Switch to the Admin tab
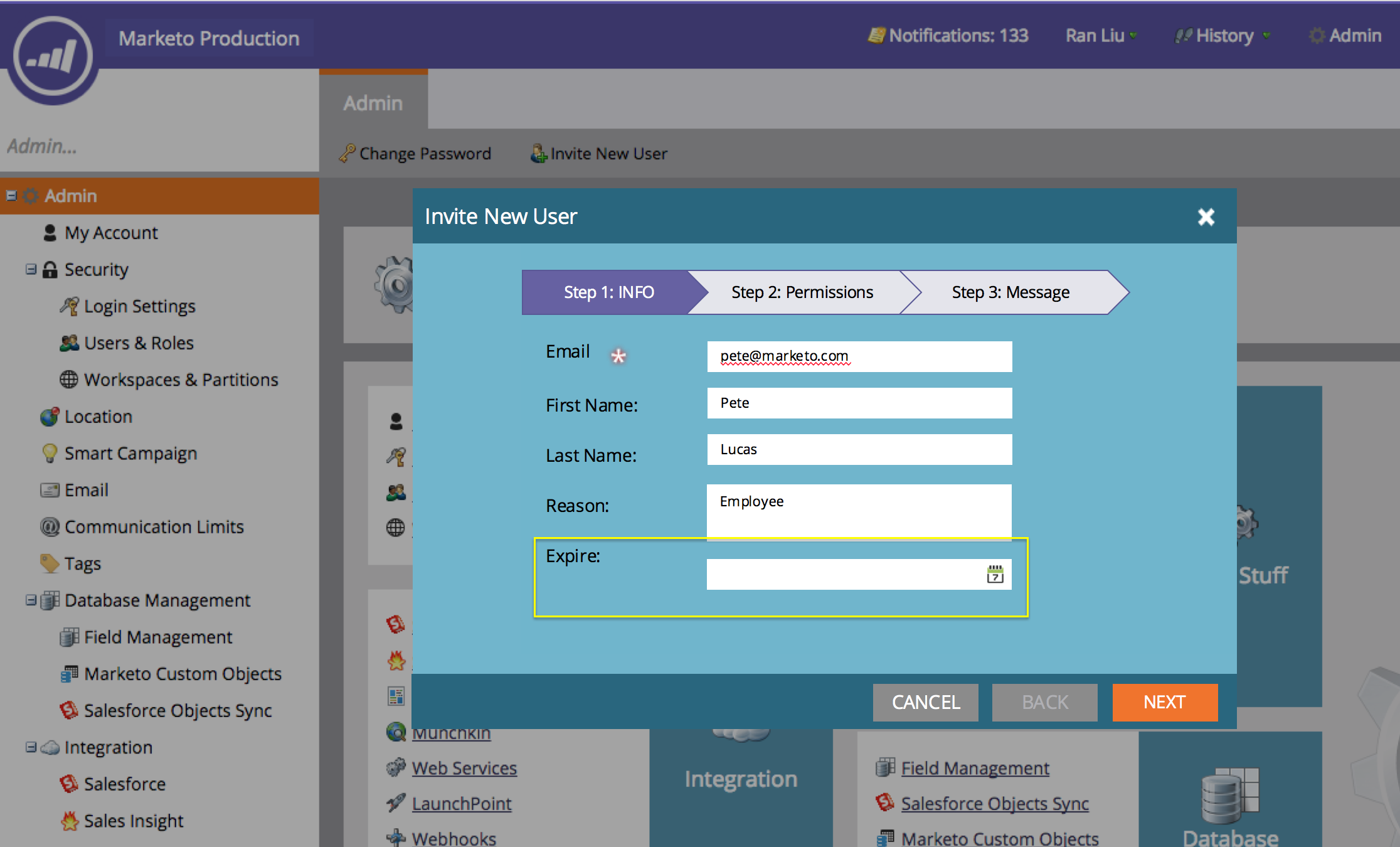Screen dimensions: 1400x847 tap(373, 103)
